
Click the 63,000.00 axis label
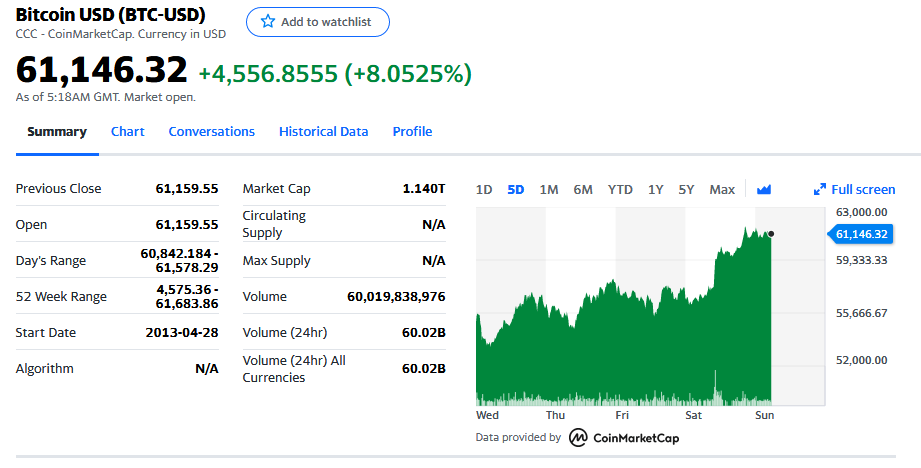(x=862, y=212)
